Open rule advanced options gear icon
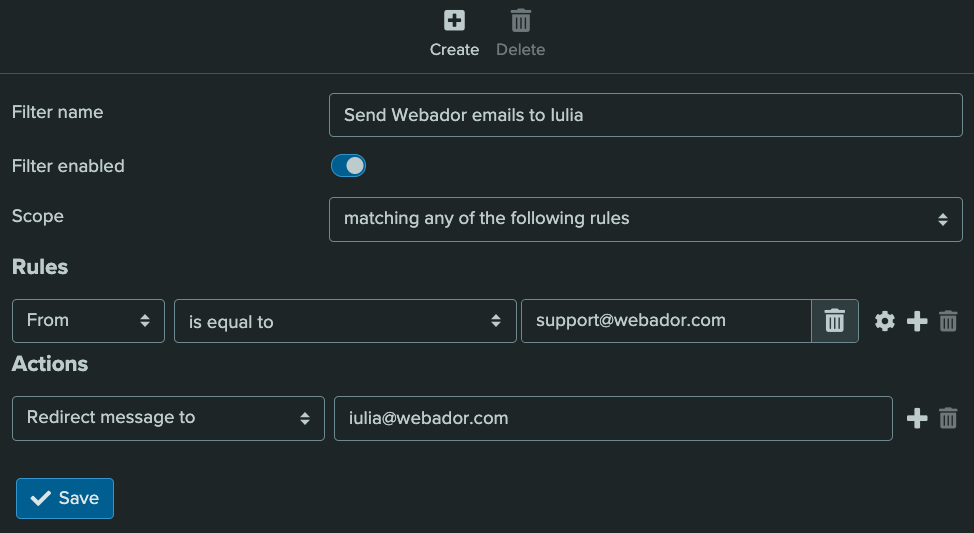 (885, 321)
